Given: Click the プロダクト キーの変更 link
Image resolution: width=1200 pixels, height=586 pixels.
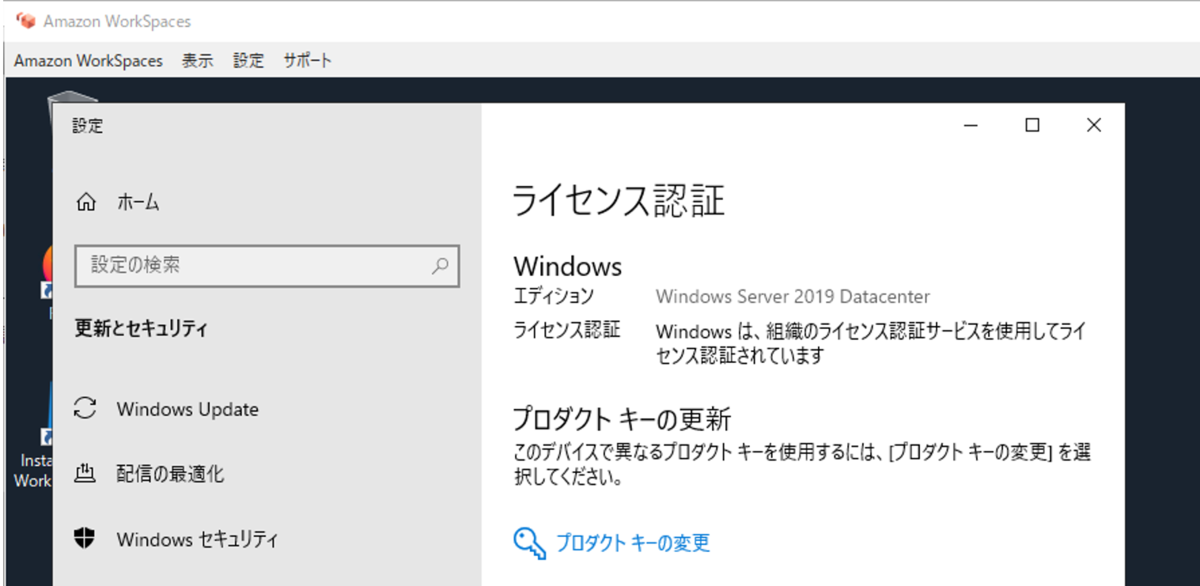Looking at the screenshot, I should pos(633,543).
